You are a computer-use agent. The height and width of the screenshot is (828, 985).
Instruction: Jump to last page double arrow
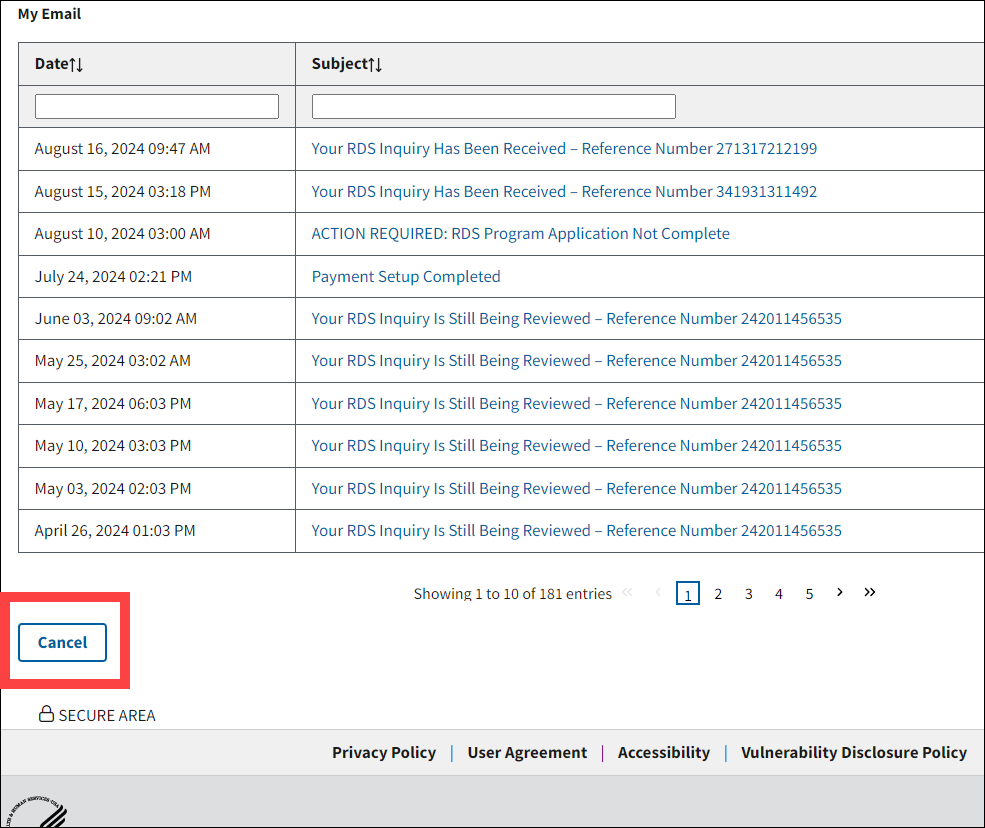(870, 592)
